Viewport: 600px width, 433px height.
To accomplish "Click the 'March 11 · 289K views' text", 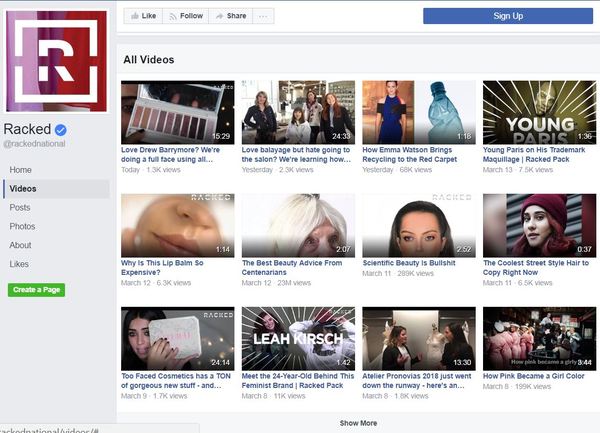I will 398,273.
